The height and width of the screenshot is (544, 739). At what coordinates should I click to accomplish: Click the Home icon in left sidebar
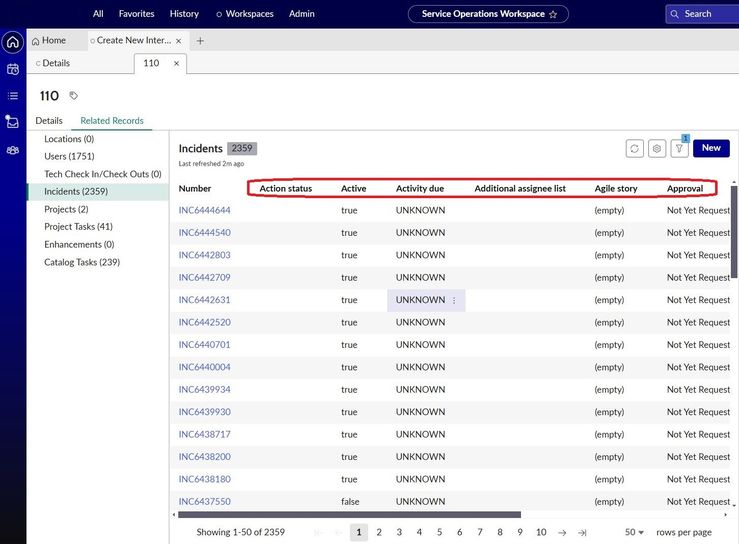[x=13, y=42]
